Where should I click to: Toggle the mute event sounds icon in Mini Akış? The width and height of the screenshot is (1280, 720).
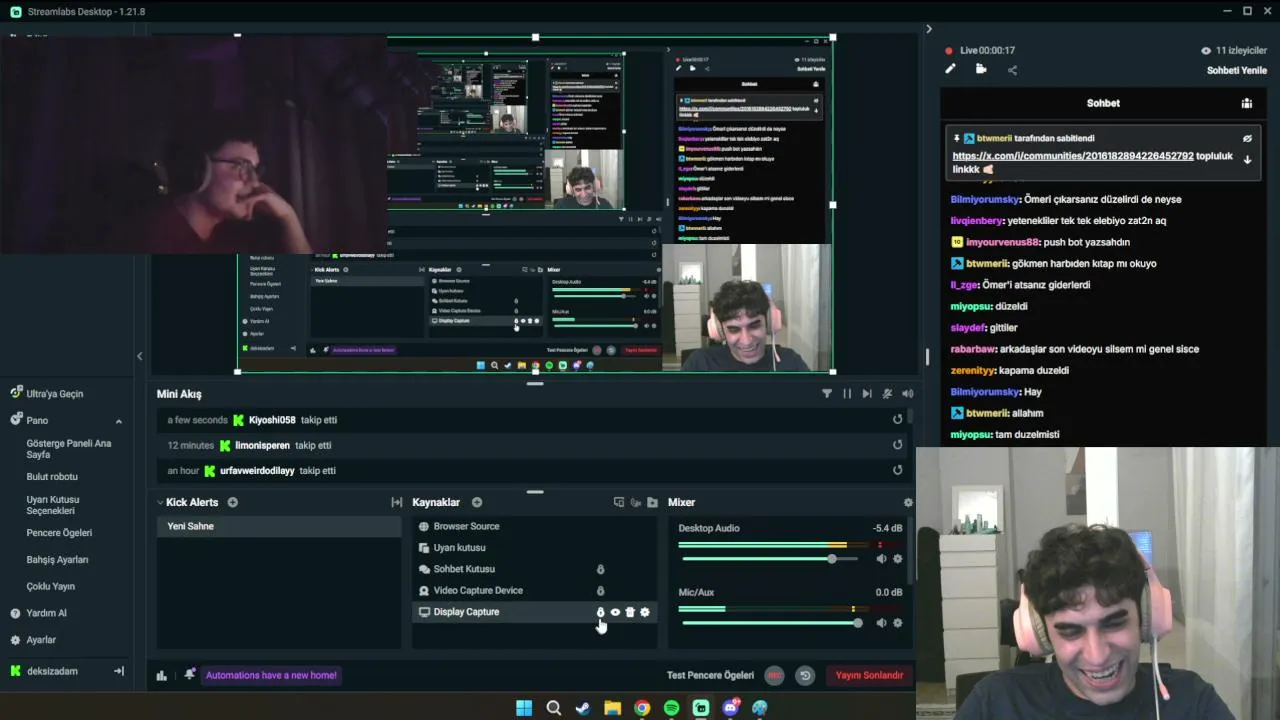click(x=887, y=394)
